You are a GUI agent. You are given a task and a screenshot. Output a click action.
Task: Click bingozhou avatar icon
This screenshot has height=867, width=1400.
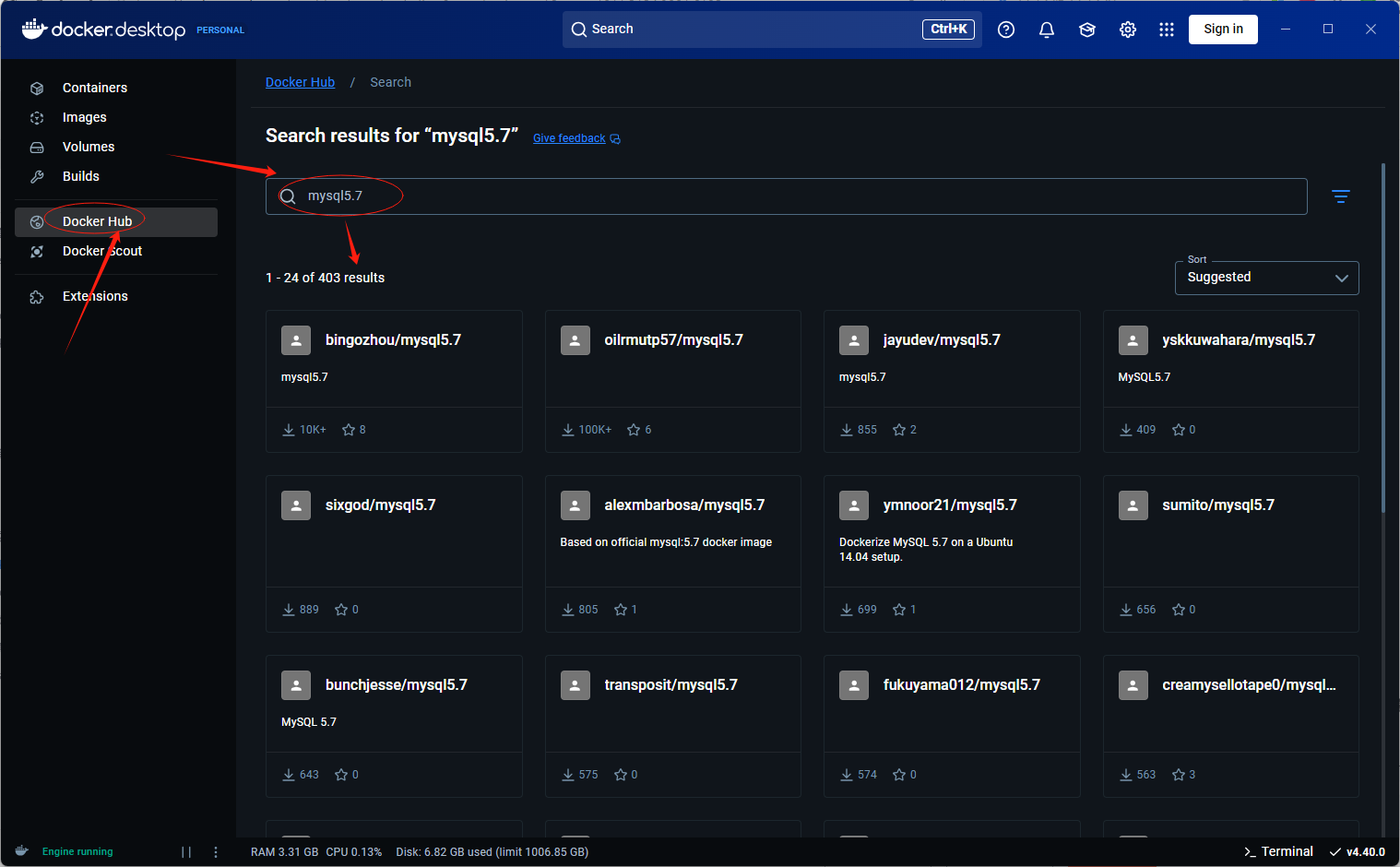click(296, 340)
